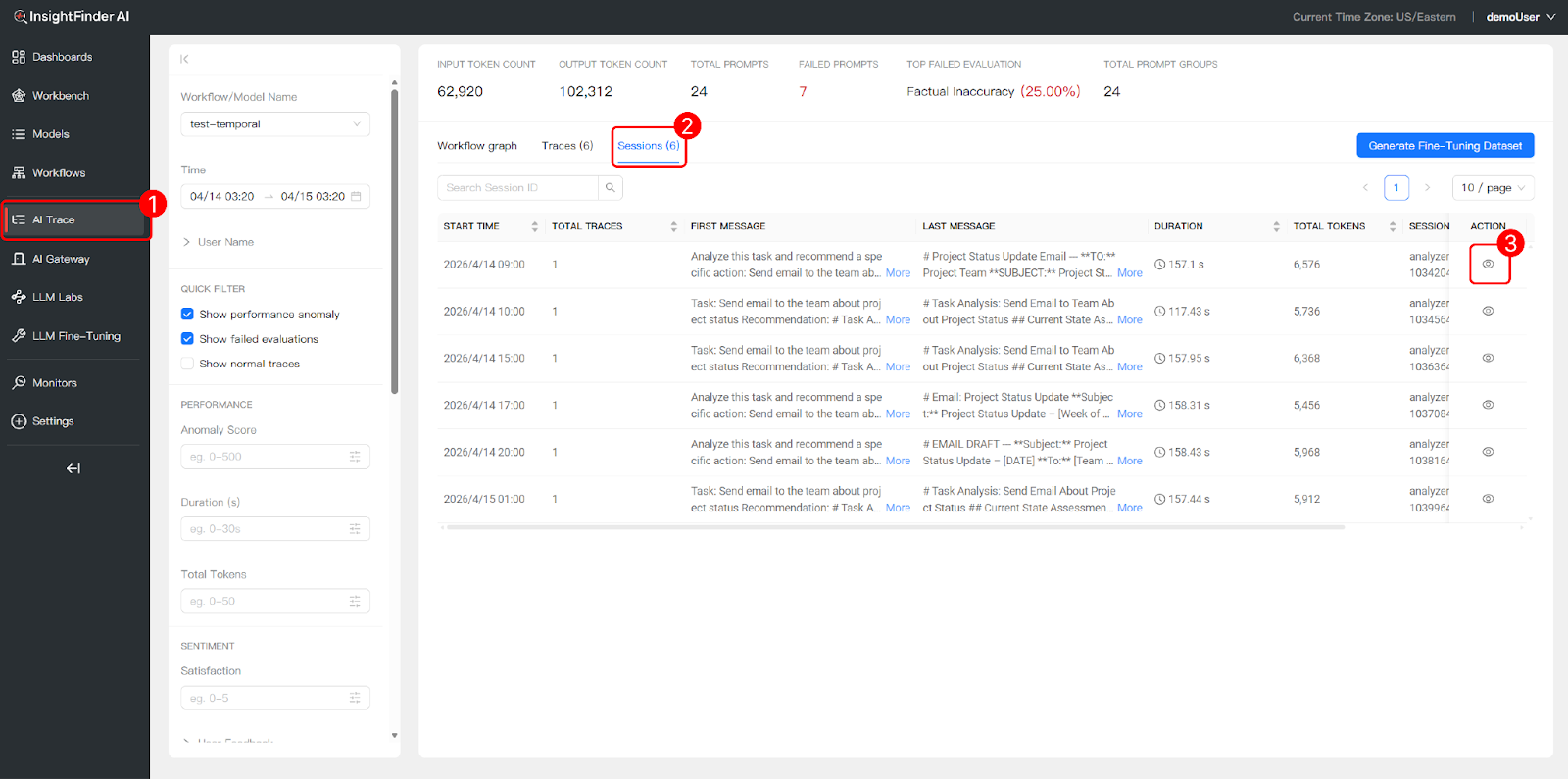
Task: Collapse the filter panel using top arrow icon
Action: coord(184,60)
